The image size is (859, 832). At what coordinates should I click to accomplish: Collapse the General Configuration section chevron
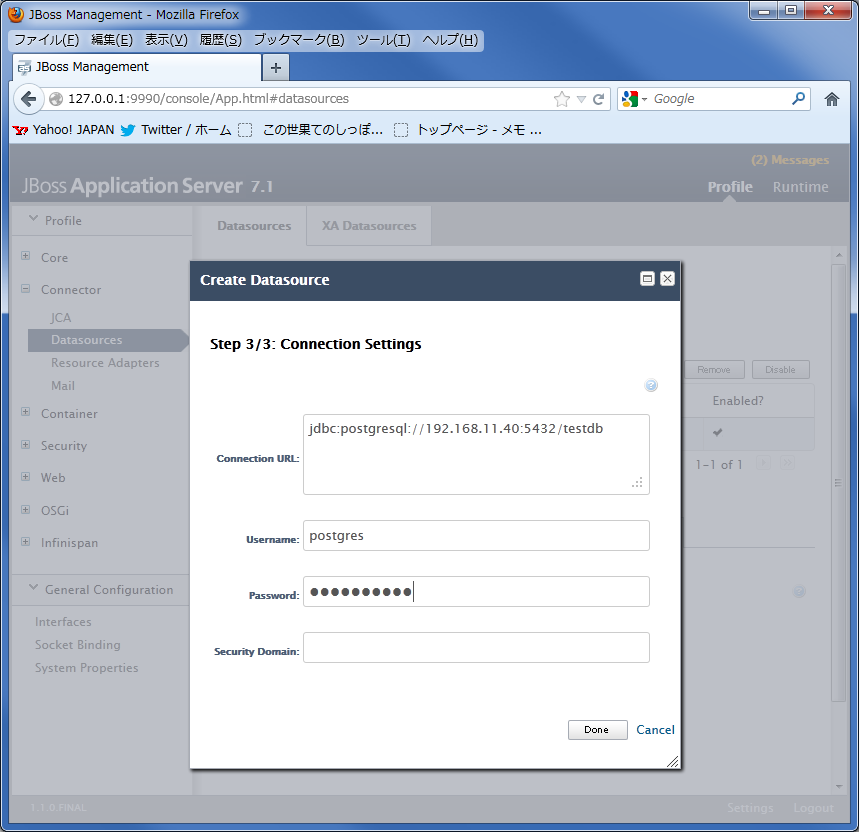tap(33, 588)
